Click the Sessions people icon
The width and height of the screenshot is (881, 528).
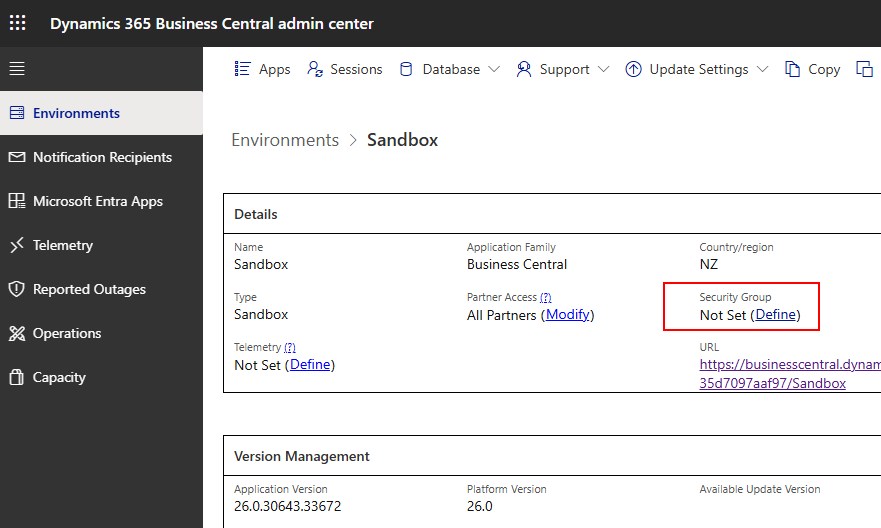tap(315, 69)
